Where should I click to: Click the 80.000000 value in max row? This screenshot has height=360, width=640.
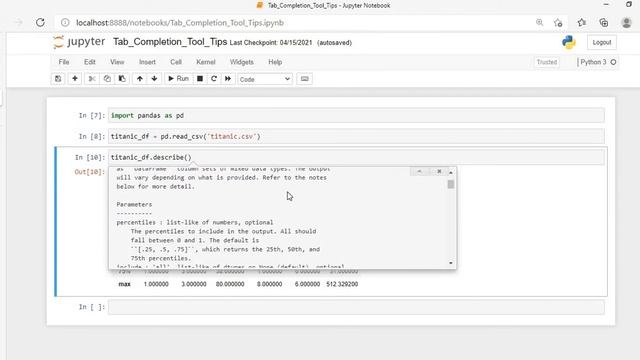pos(230,284)
